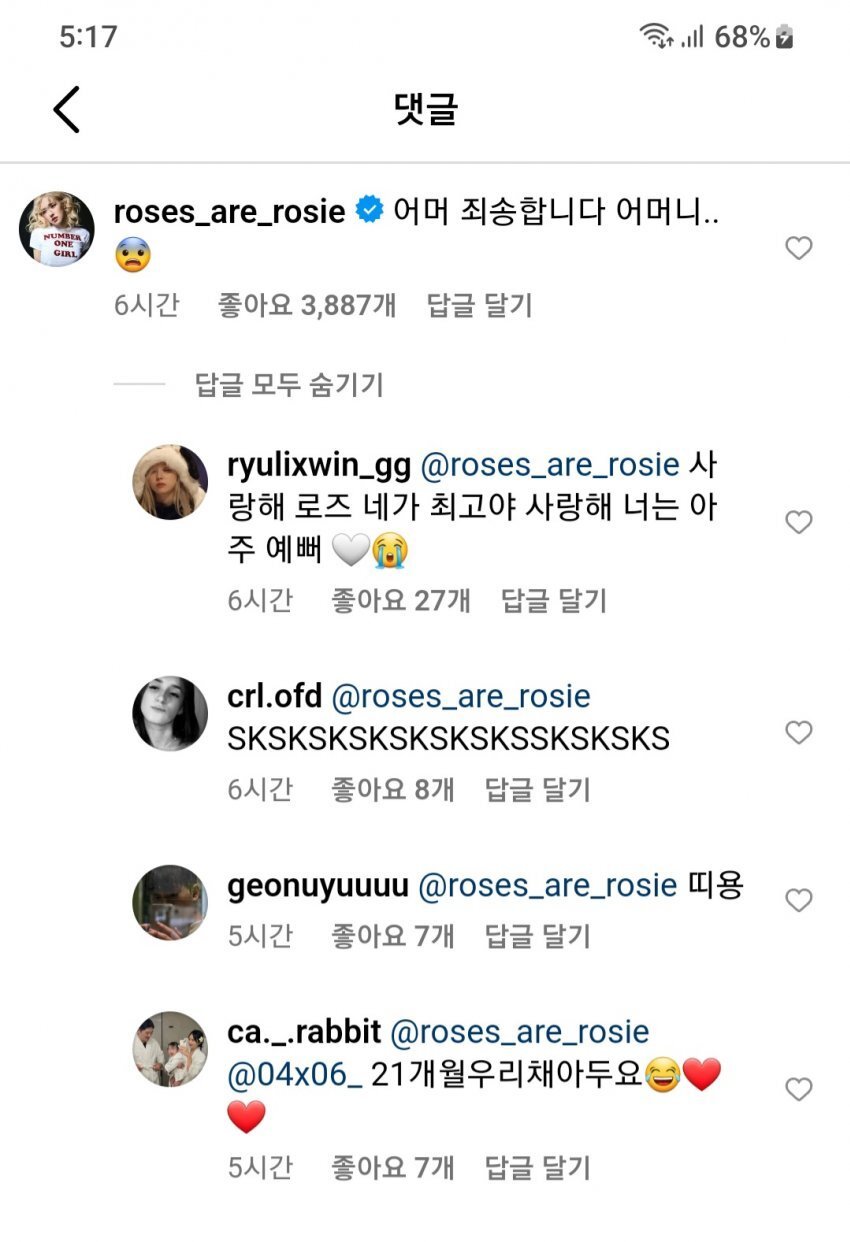Image resolution: width=850 pixels, height=1242 pixels.
Task: Open crl.ofd's profile avatar
Action: 170,713
